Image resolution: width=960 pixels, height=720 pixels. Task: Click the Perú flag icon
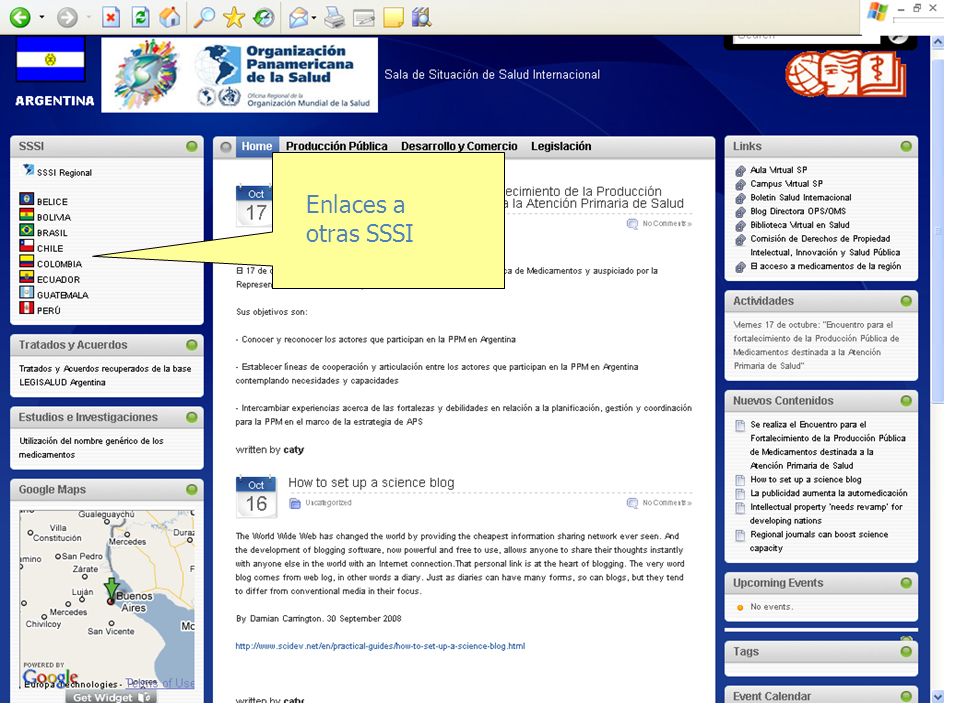(x=26, y=308)
